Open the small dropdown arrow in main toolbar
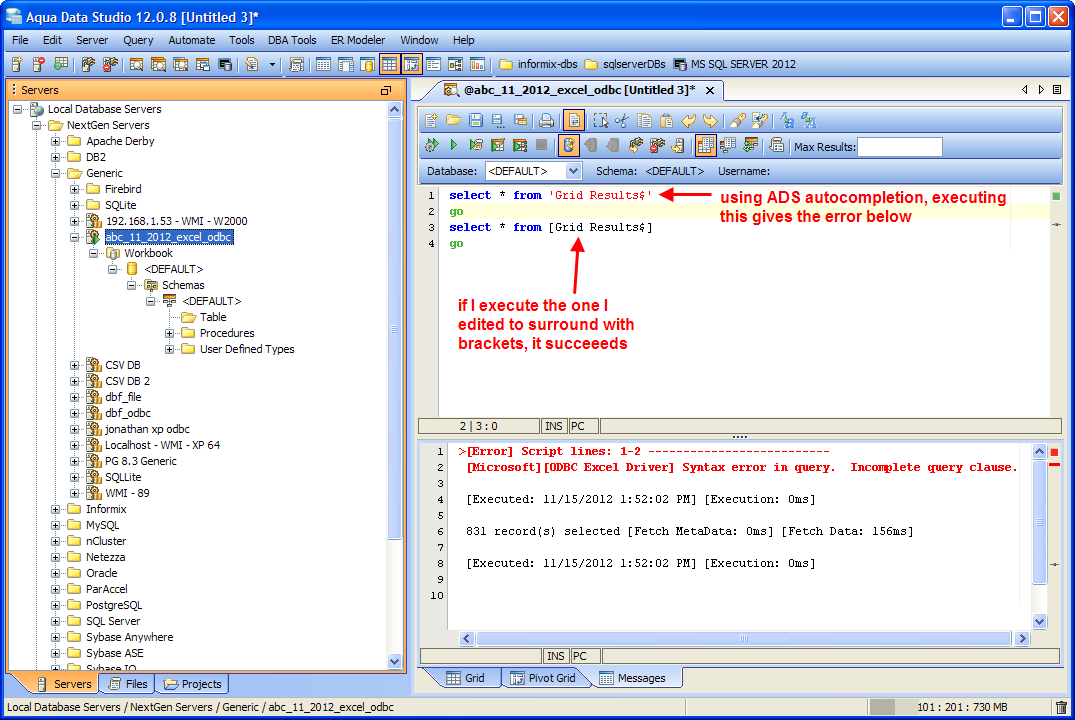Image resolution: width=1075 pixels, height=720 pixels. pos(272,64)
